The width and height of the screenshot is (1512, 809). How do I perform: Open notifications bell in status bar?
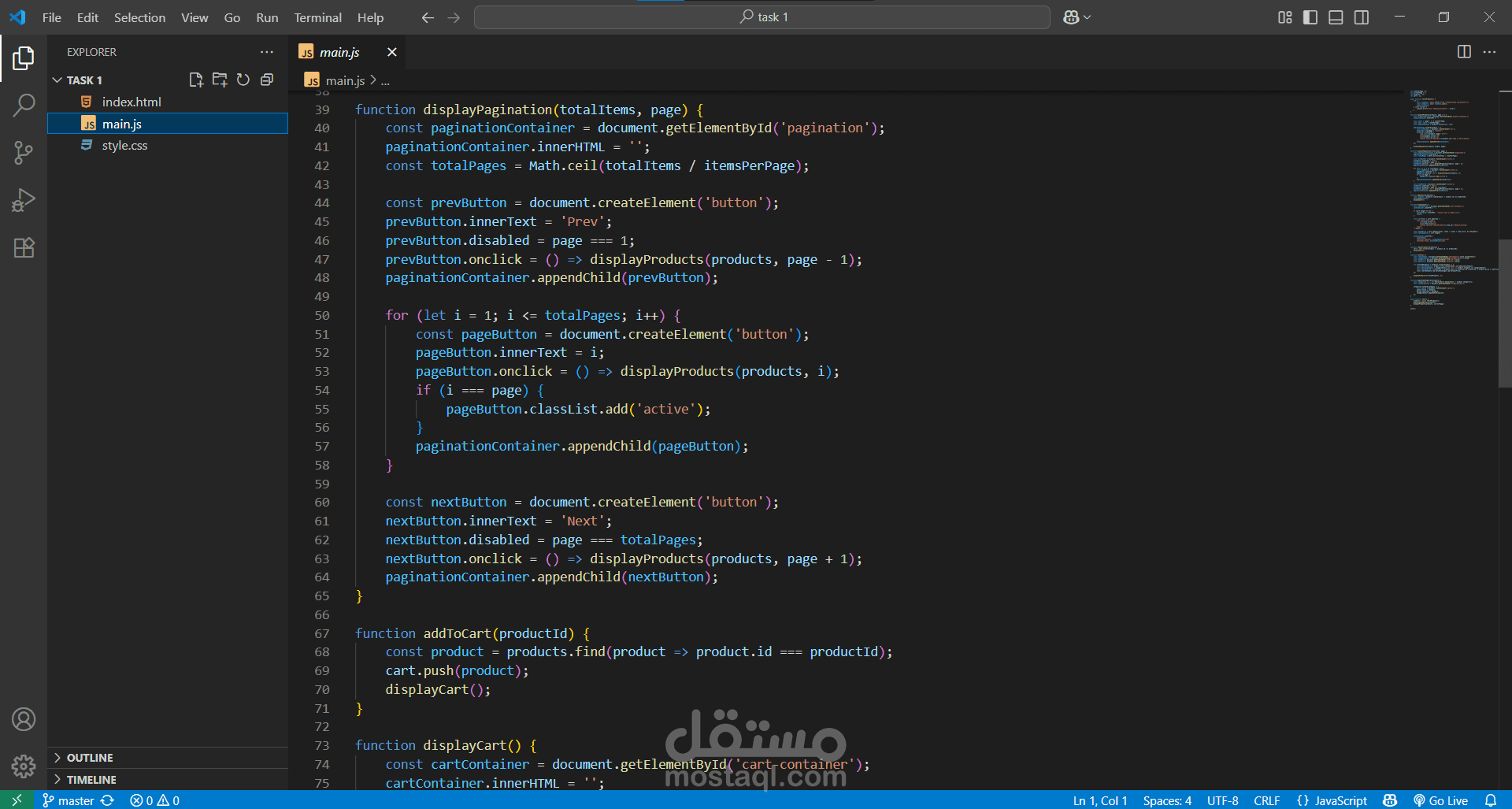pos(1491,800)
